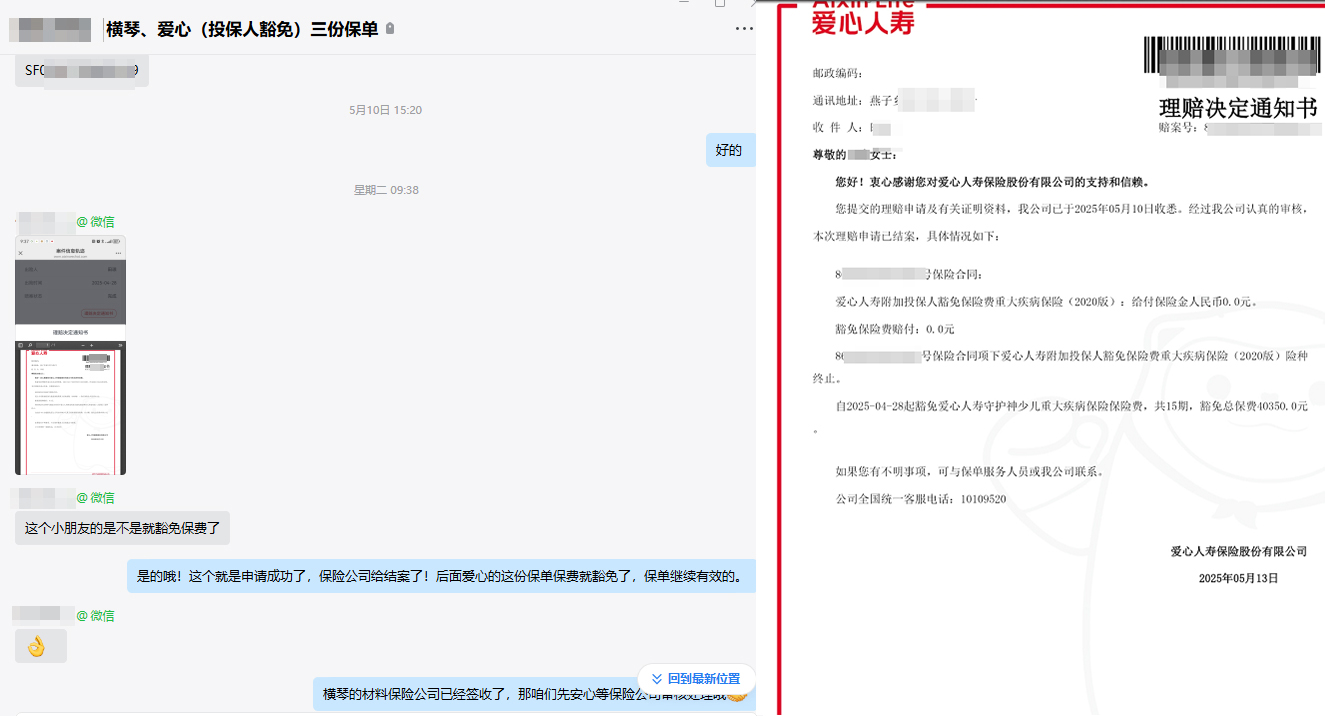Click the OK hand emoji message
1325x716 pixels.
coord(41,646)
